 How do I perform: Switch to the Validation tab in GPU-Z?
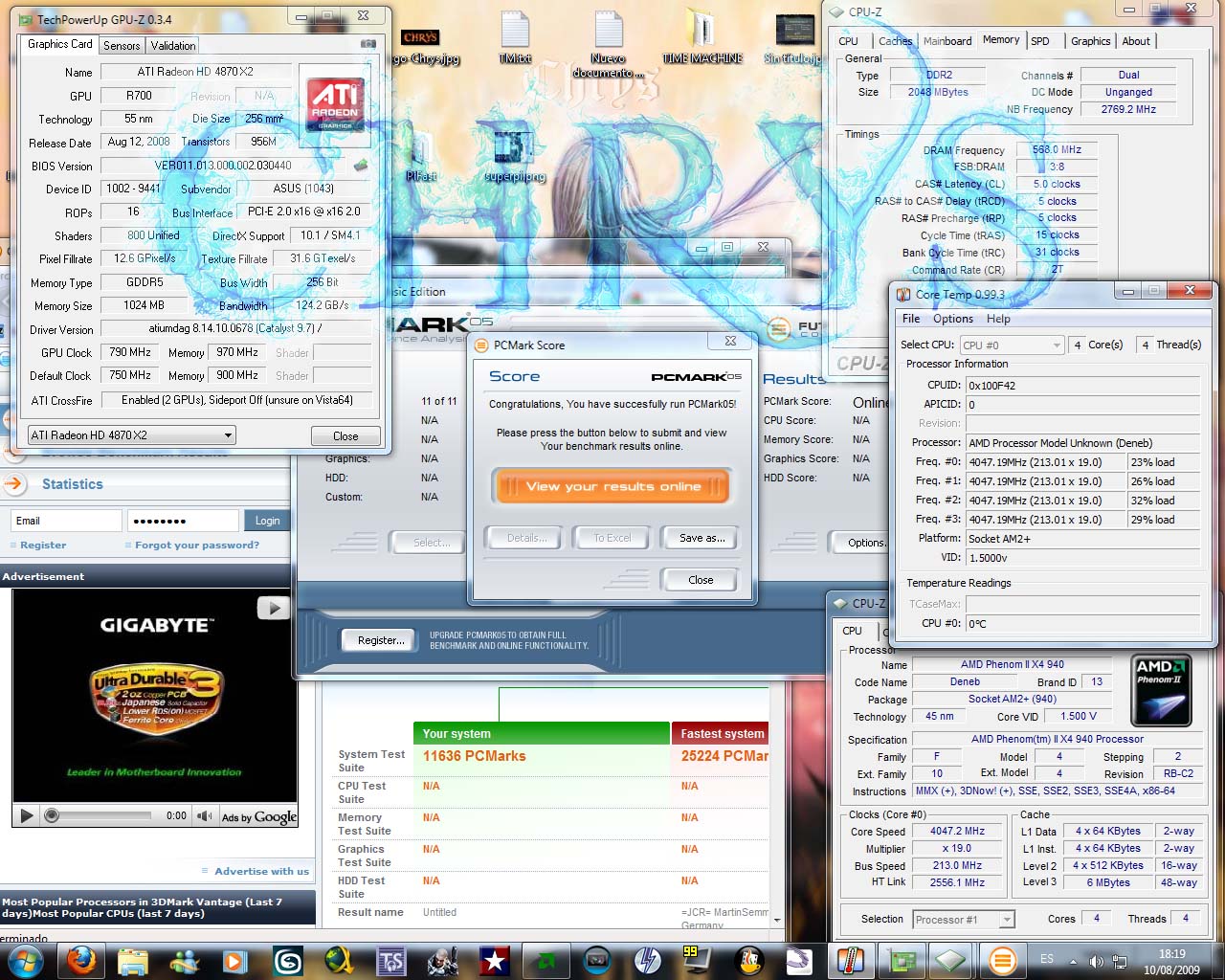coord(173,45)
